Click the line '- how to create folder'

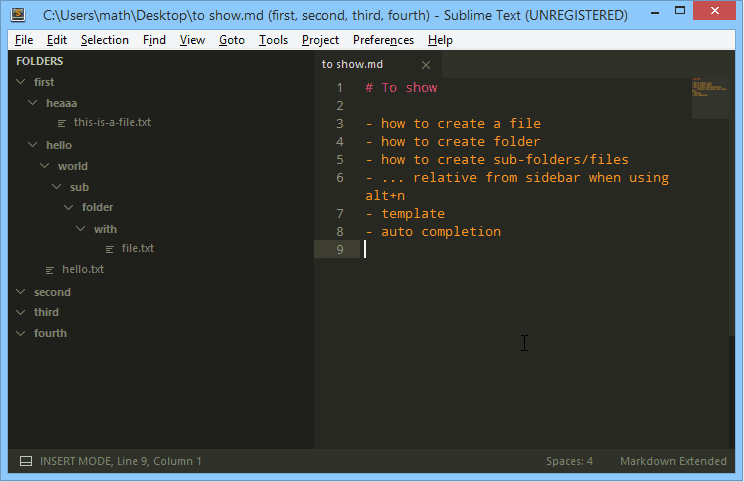click(x=453, y=142)
